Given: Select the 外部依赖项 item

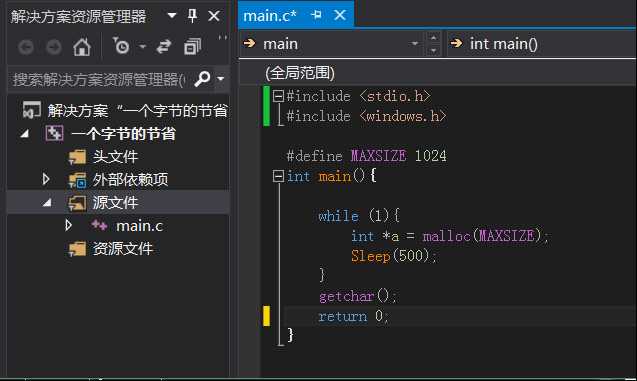Looking at the screenshot, I should coord(130,180).
